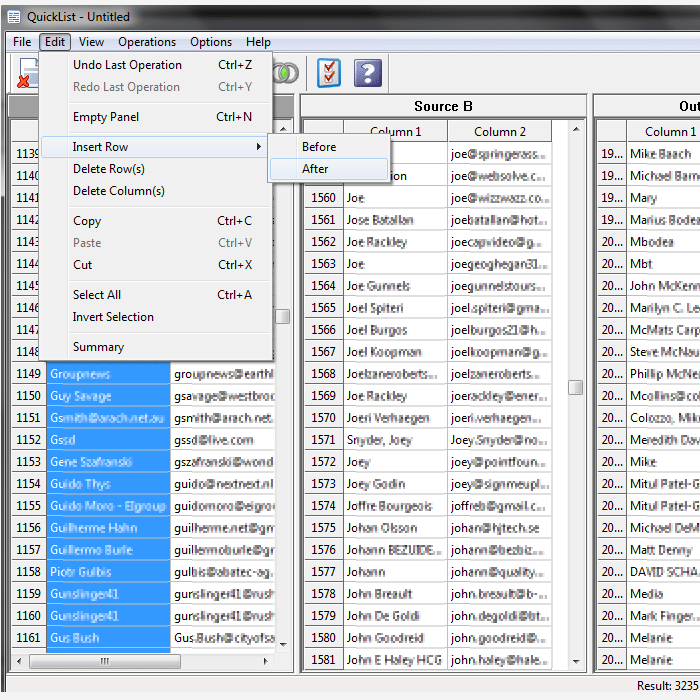700x700 pixels.
Task: Select the Piotr Gulbis cell
Action: pyautogui.click(x=108, y=572)
